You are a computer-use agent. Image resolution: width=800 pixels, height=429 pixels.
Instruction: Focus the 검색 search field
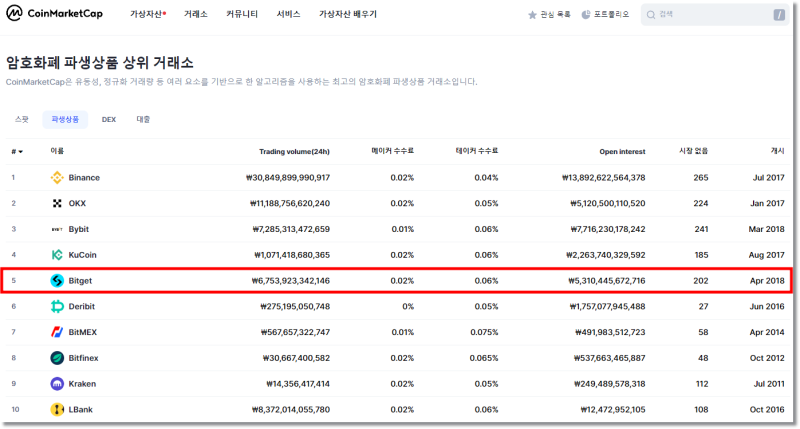click(715, 15)
